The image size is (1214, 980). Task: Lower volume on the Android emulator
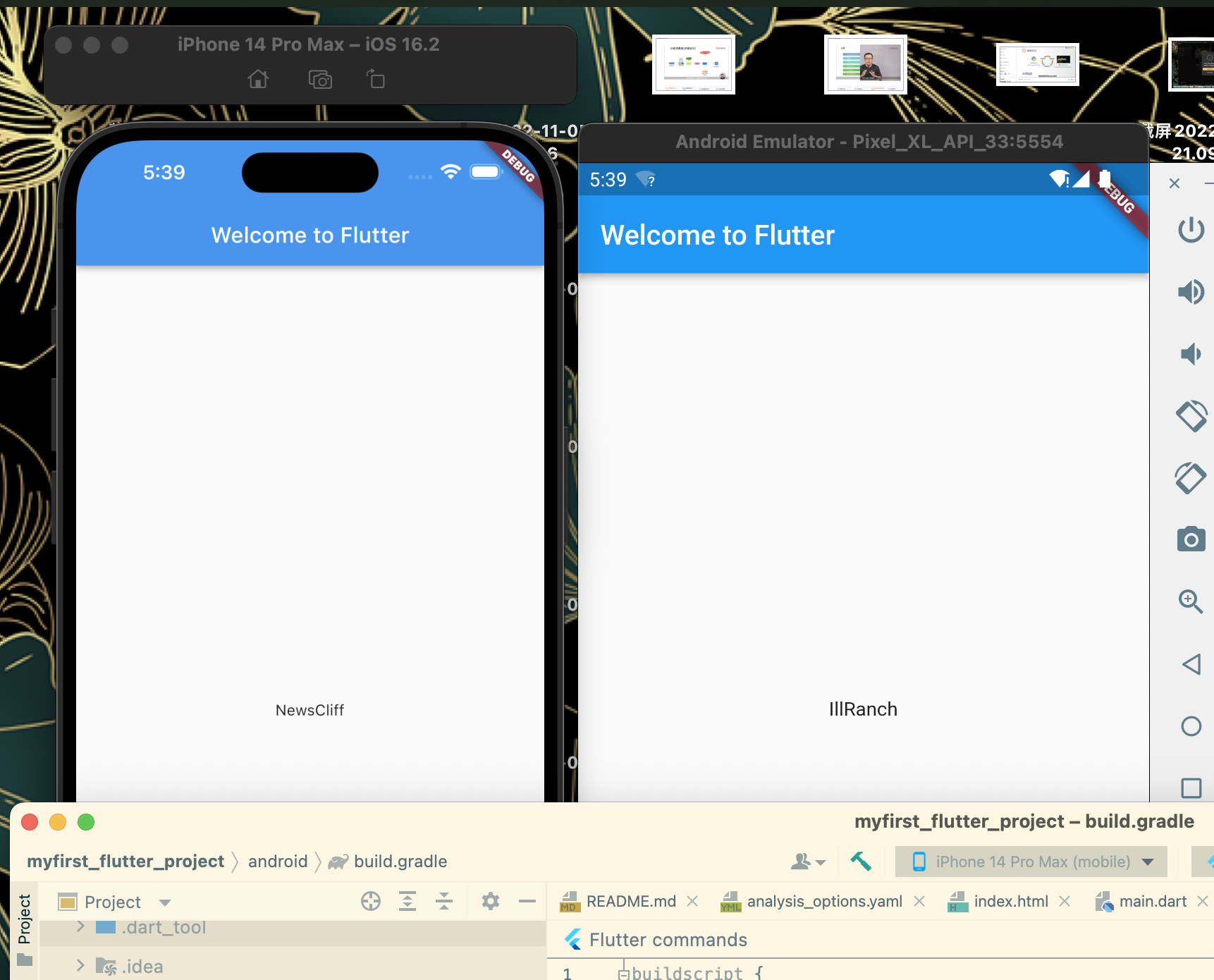click(x=1191, y=353)
